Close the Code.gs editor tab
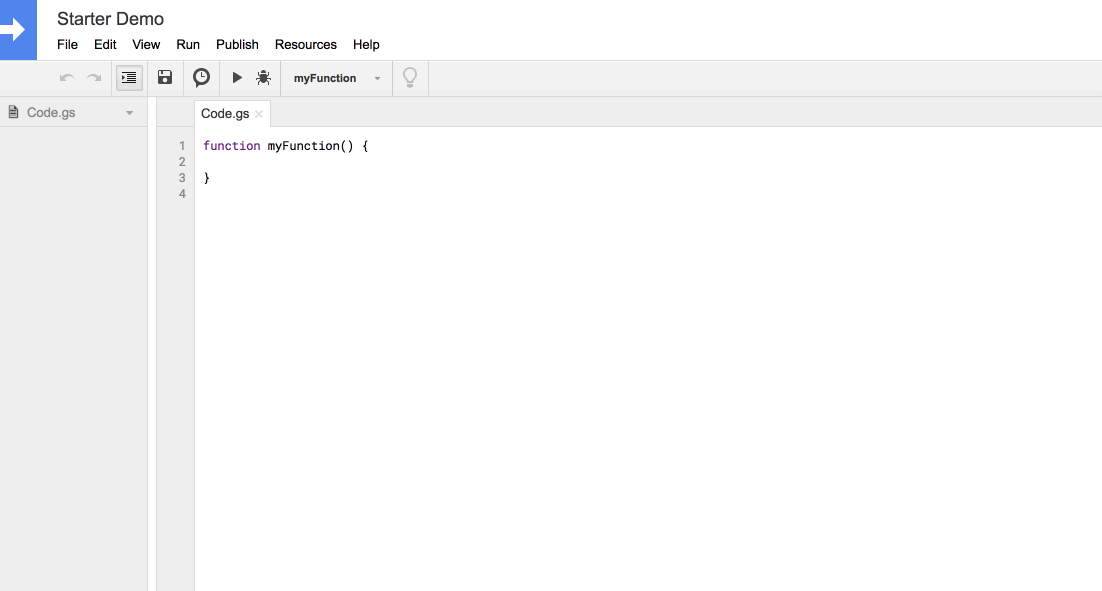1102x591 pixels. tap(259, 114)
